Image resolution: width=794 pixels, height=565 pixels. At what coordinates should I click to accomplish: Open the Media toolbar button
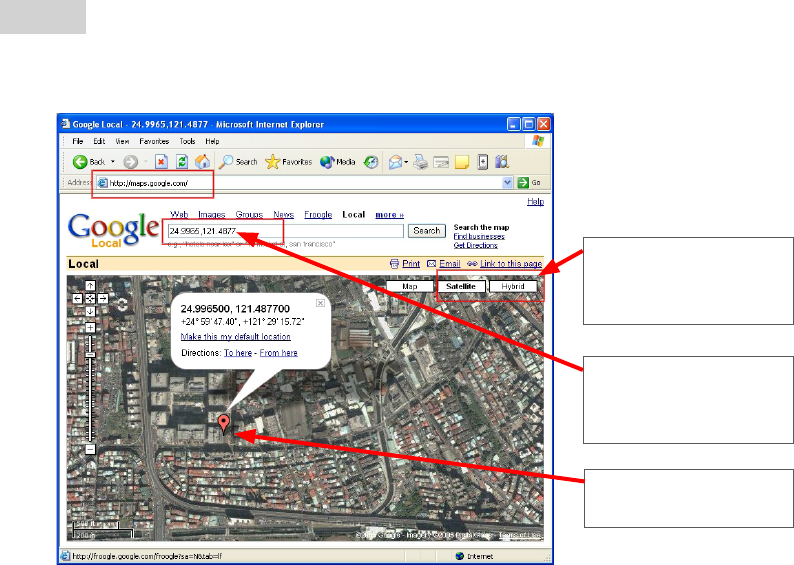click(x=338, y=162)
